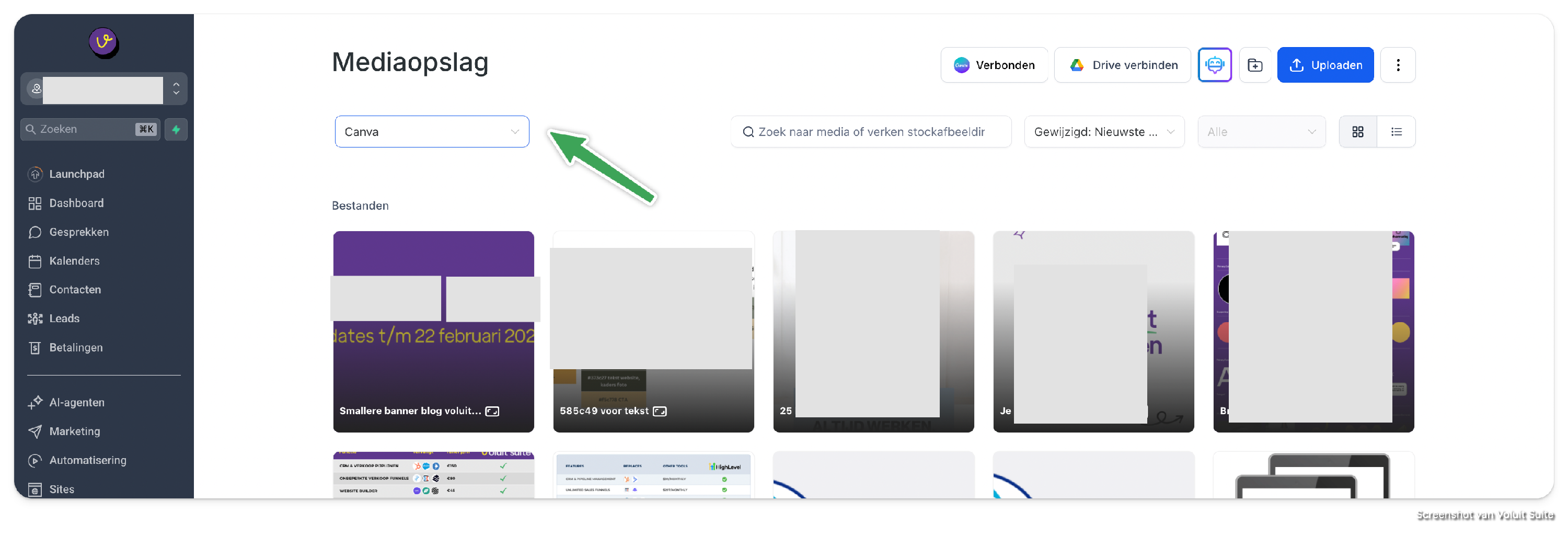Open the thumbnail labeled 25
The image size is (1568, 535).
point(873,332)
